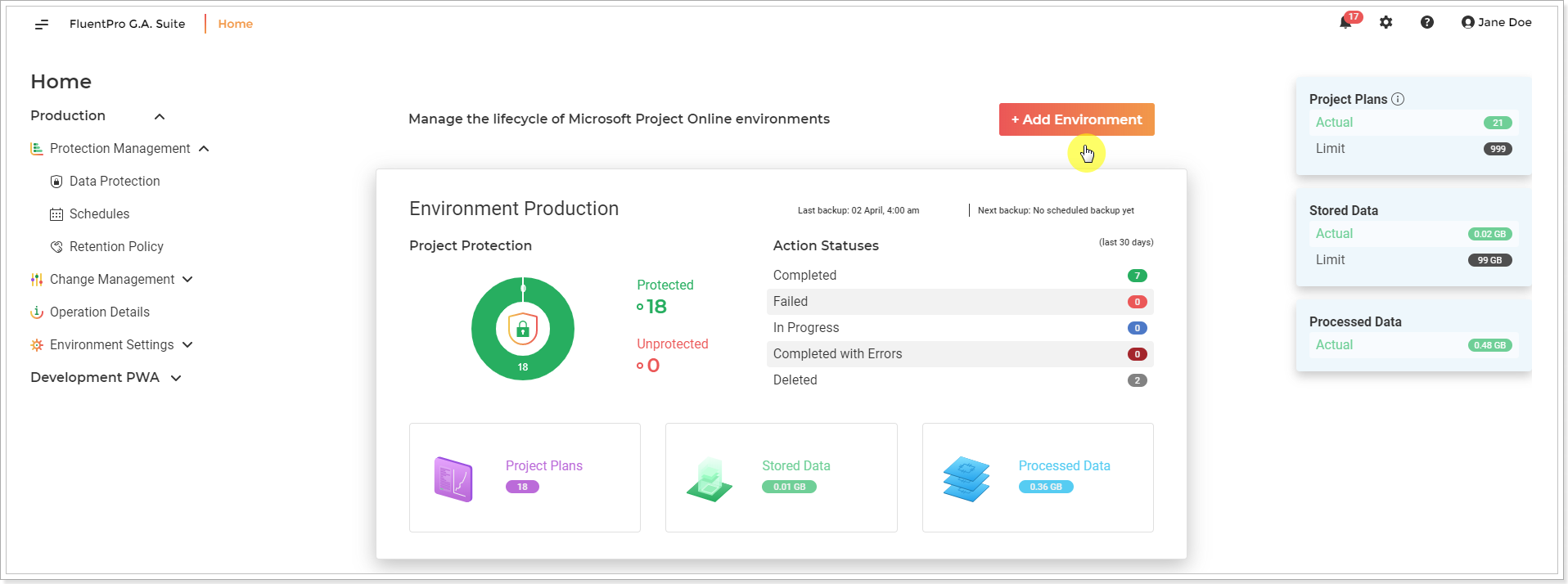Expand the Environment Settings chevron

point(187,345)
